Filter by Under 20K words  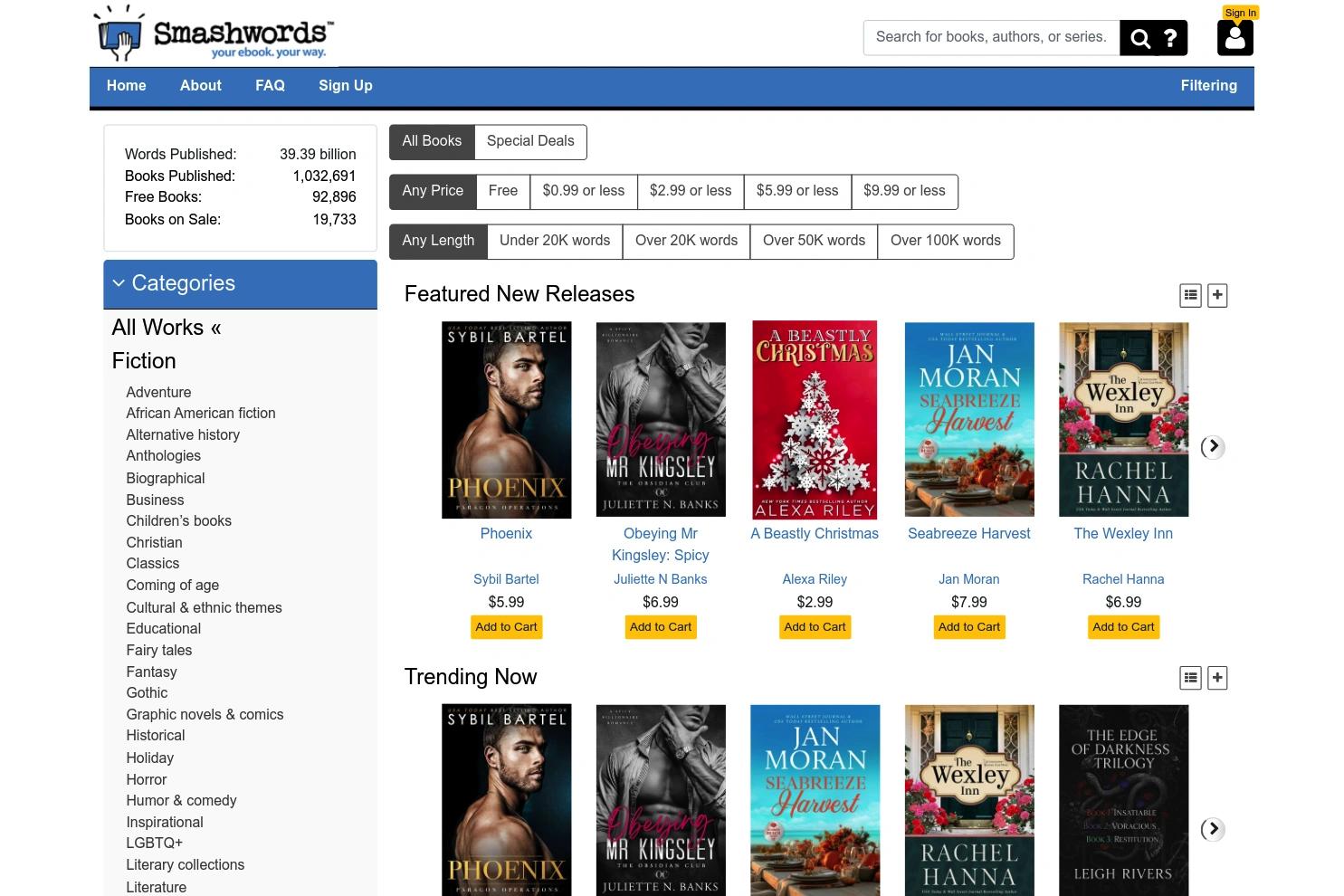coord(555,241)
